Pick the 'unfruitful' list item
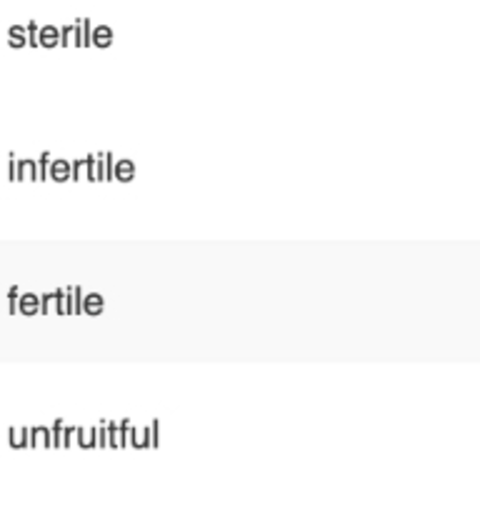 click(x=240, y=435)
